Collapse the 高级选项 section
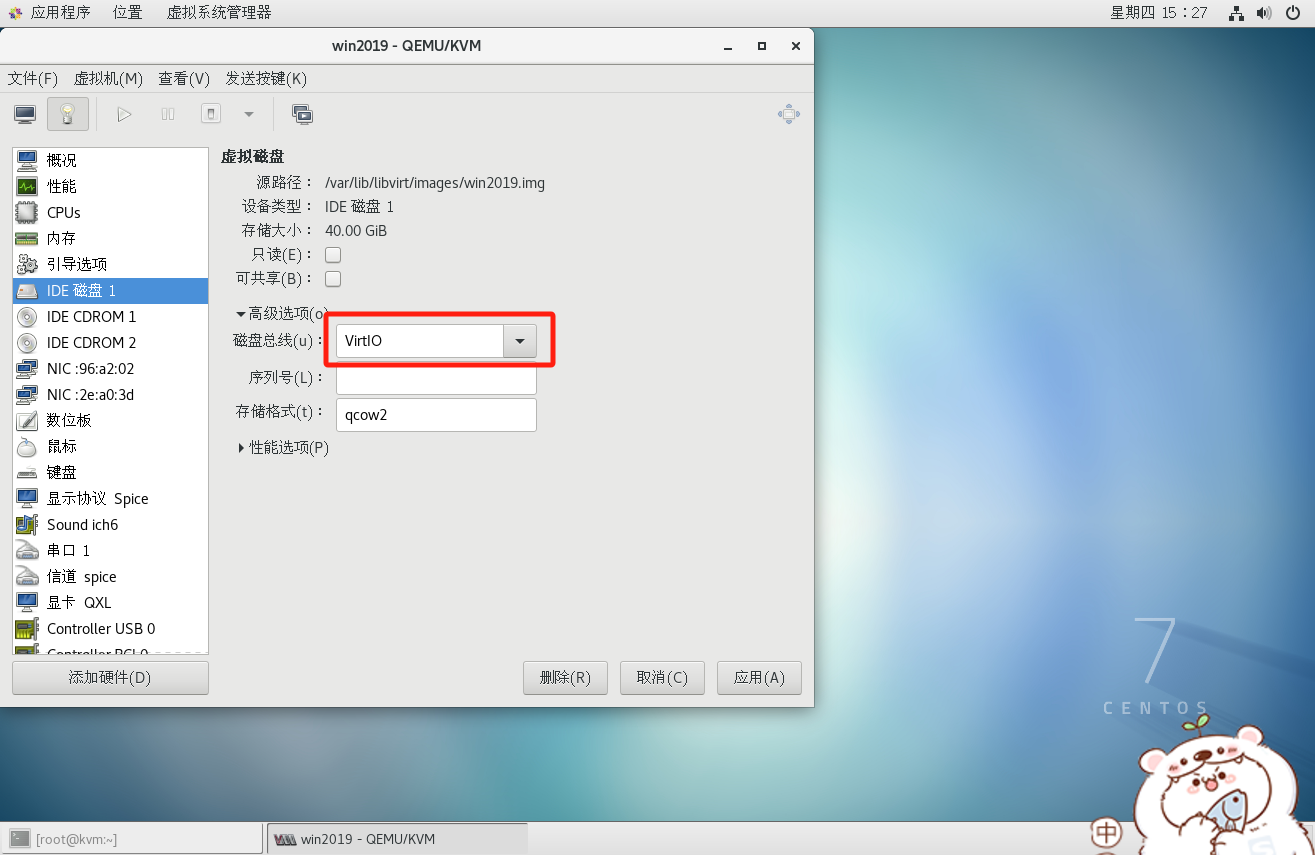1315x855 pixels. click(282, 314)
